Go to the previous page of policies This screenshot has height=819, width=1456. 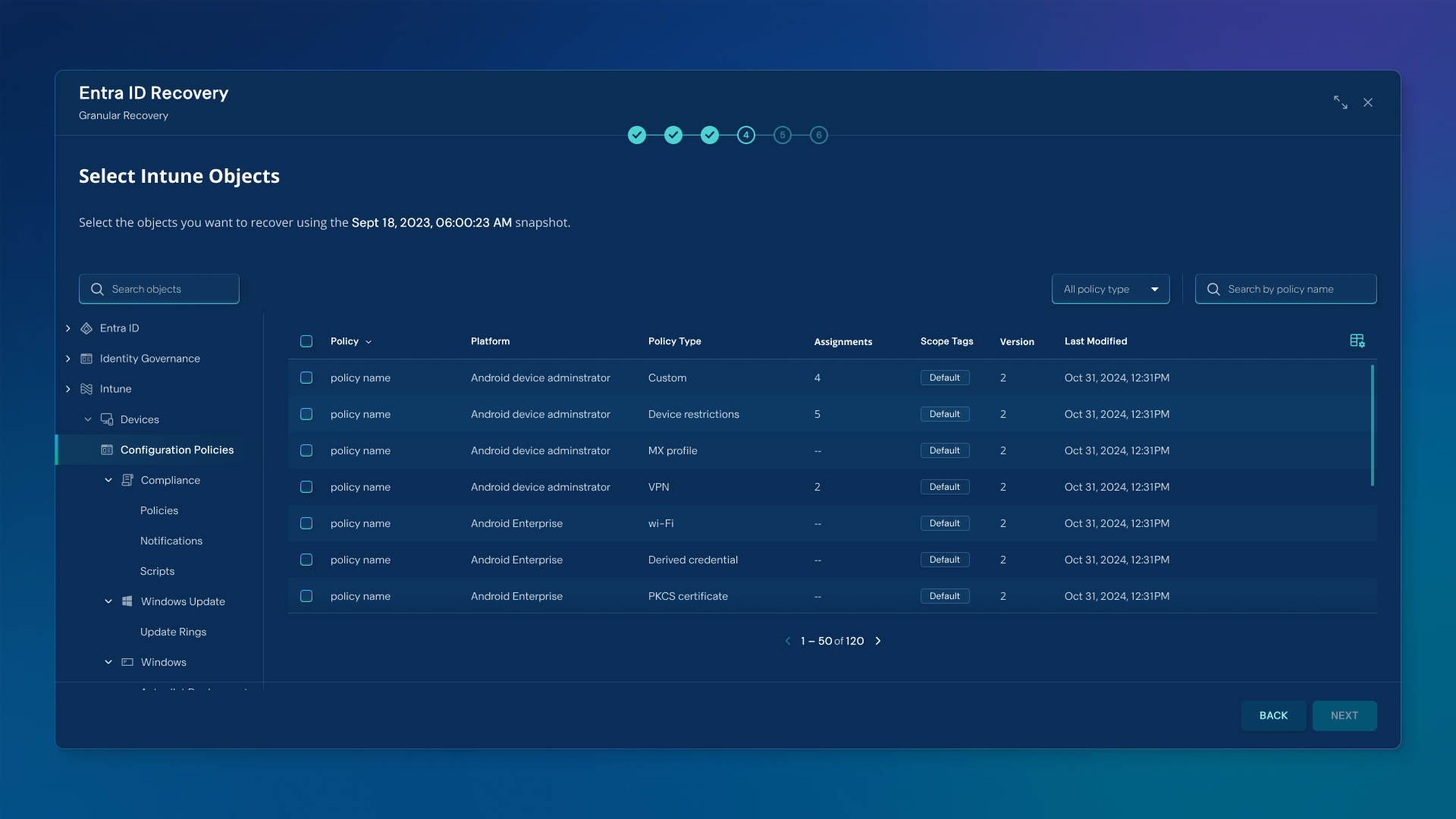[788, 641]
